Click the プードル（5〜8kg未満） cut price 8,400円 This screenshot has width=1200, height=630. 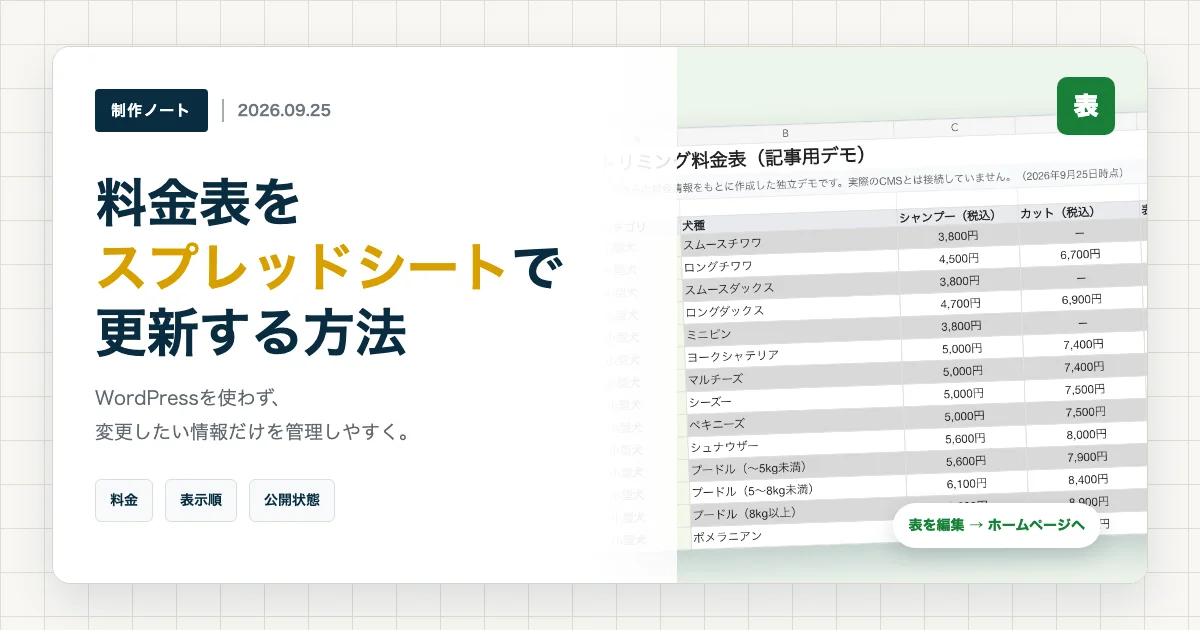[x=1088, y=479]
